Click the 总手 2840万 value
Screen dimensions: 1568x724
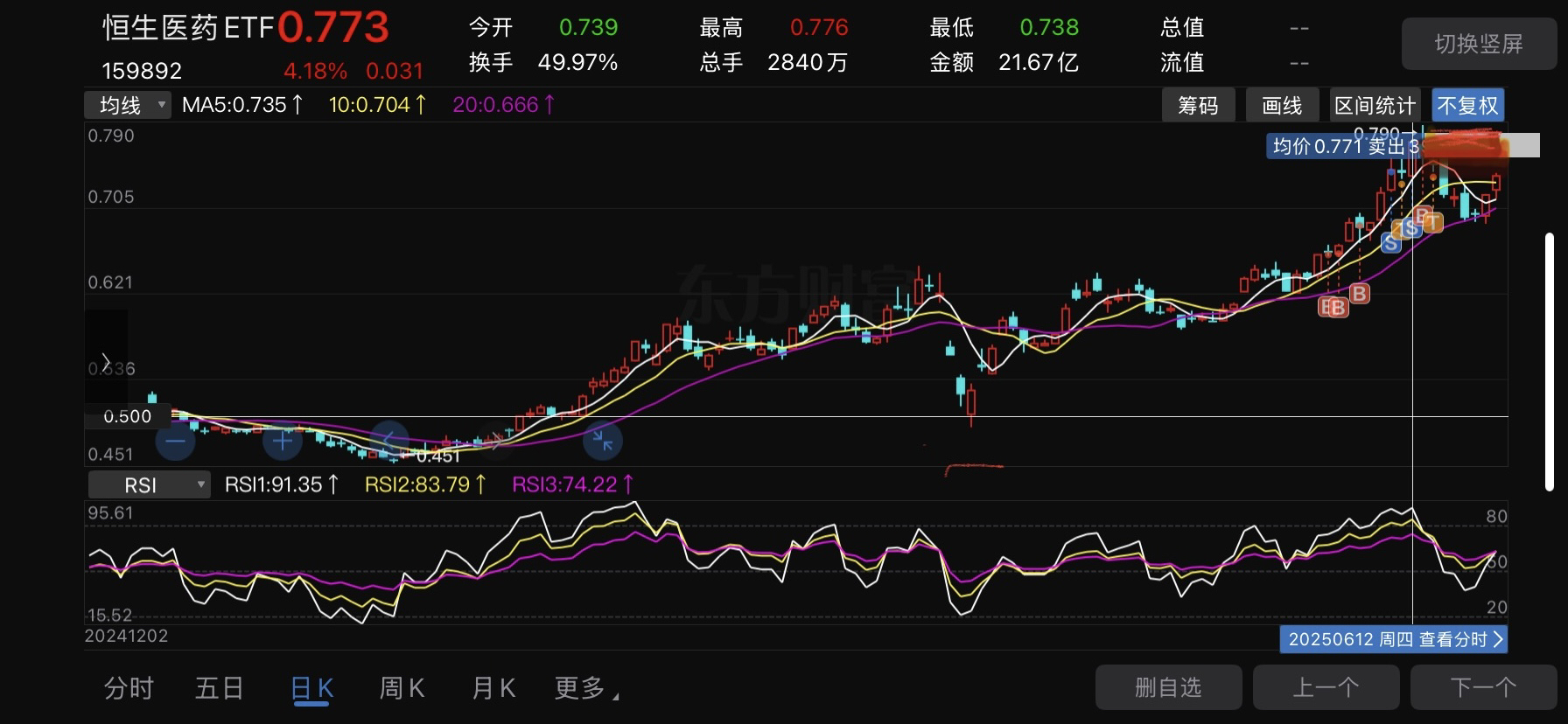click(808, 63)
